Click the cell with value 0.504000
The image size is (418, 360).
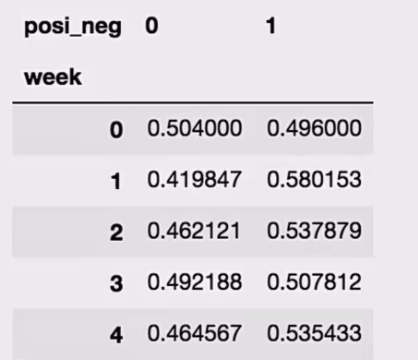[x=195, y=128]
